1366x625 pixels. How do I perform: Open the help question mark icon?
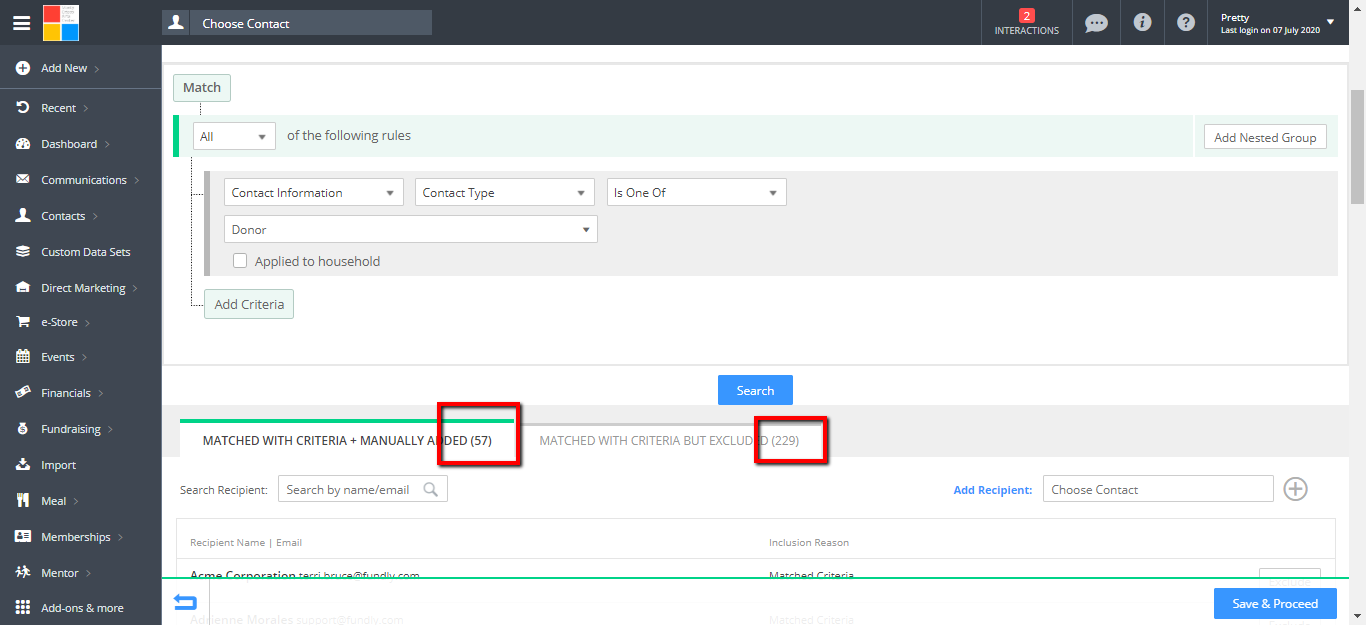click(x=1186, y=22)
